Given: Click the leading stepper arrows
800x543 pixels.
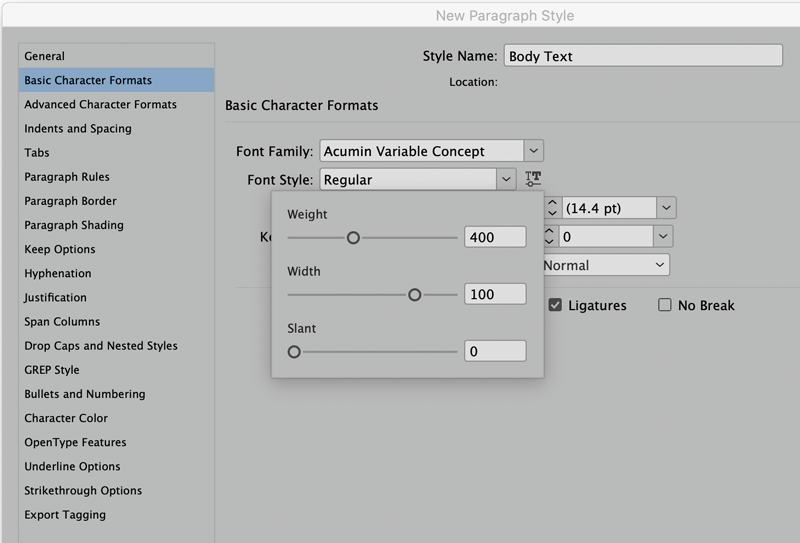Looking at the screenshot, I should (x=552, y=208).
